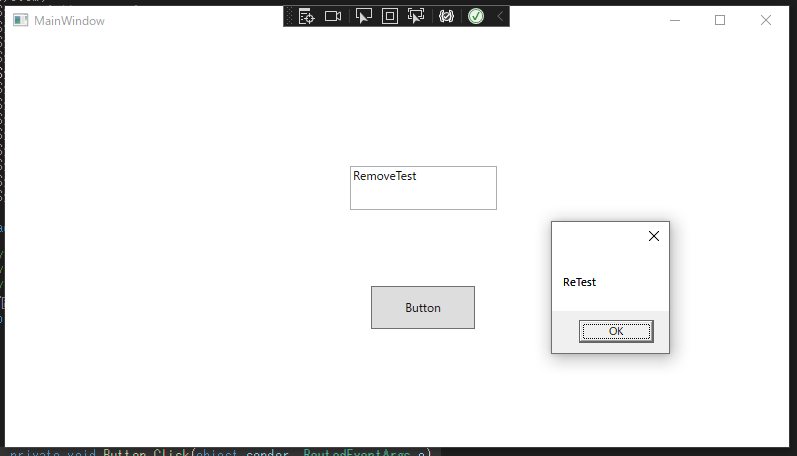797x456 pixels.
Task: Click the debug toolbar dotted grip handle
Action: tap(290, 16)
